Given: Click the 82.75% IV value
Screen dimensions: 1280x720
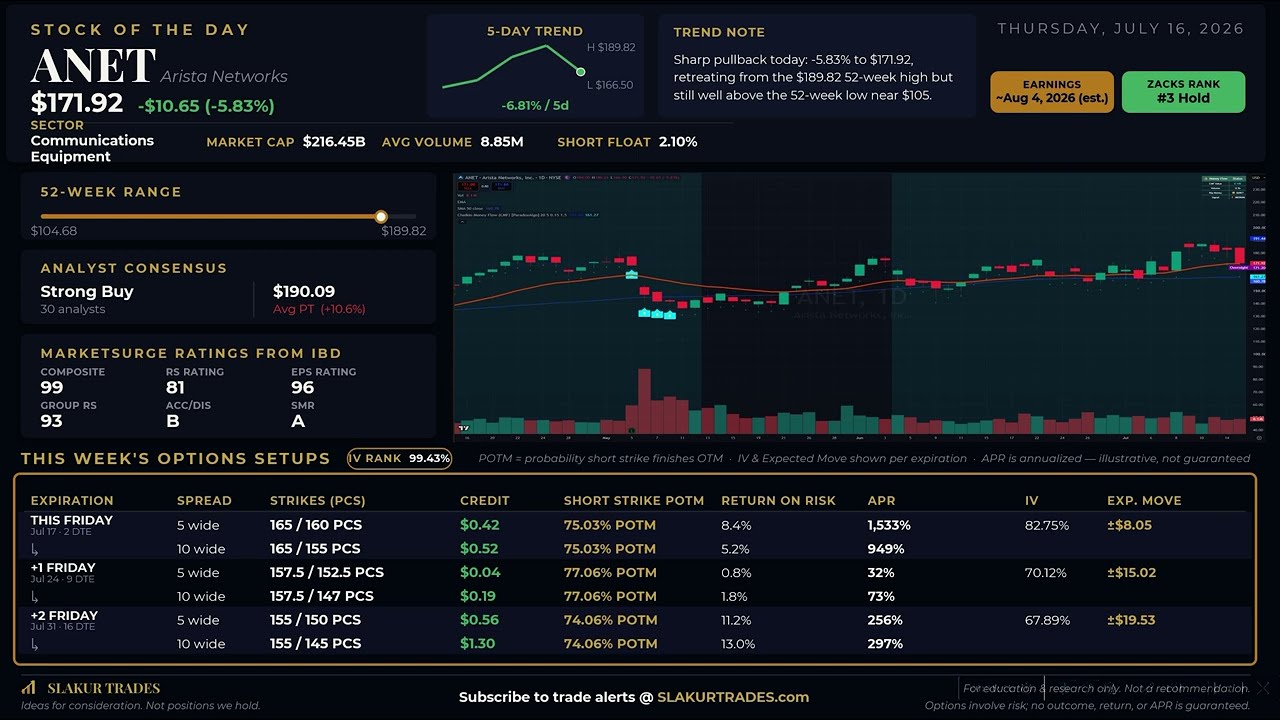Looking at the screenshot, I should point(1047,525).
